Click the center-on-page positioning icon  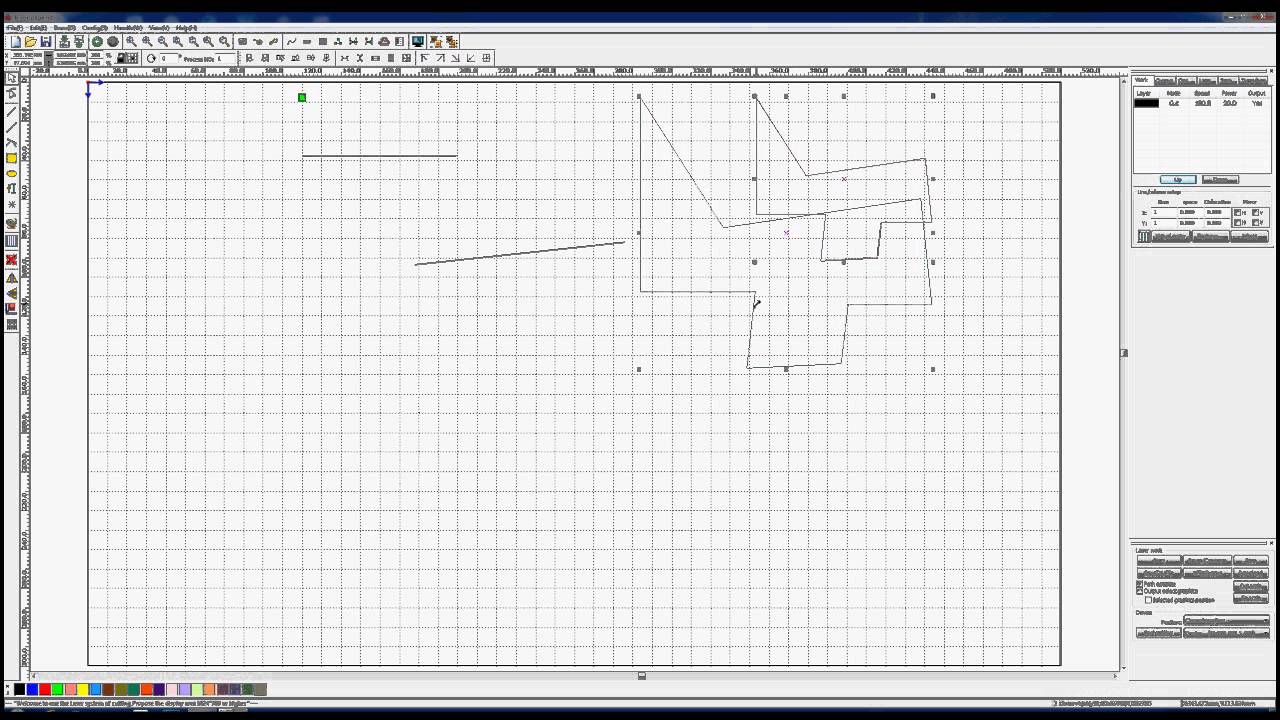point(486,58)
